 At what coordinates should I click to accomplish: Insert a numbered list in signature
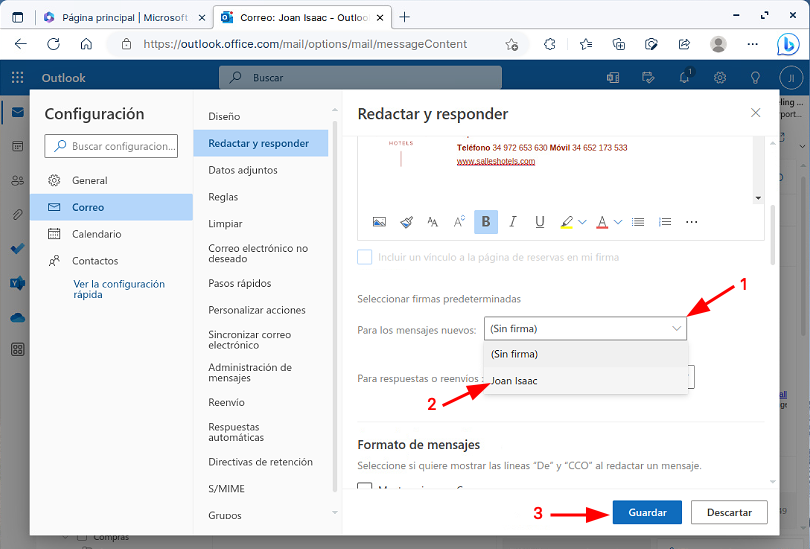click(665, 222)
